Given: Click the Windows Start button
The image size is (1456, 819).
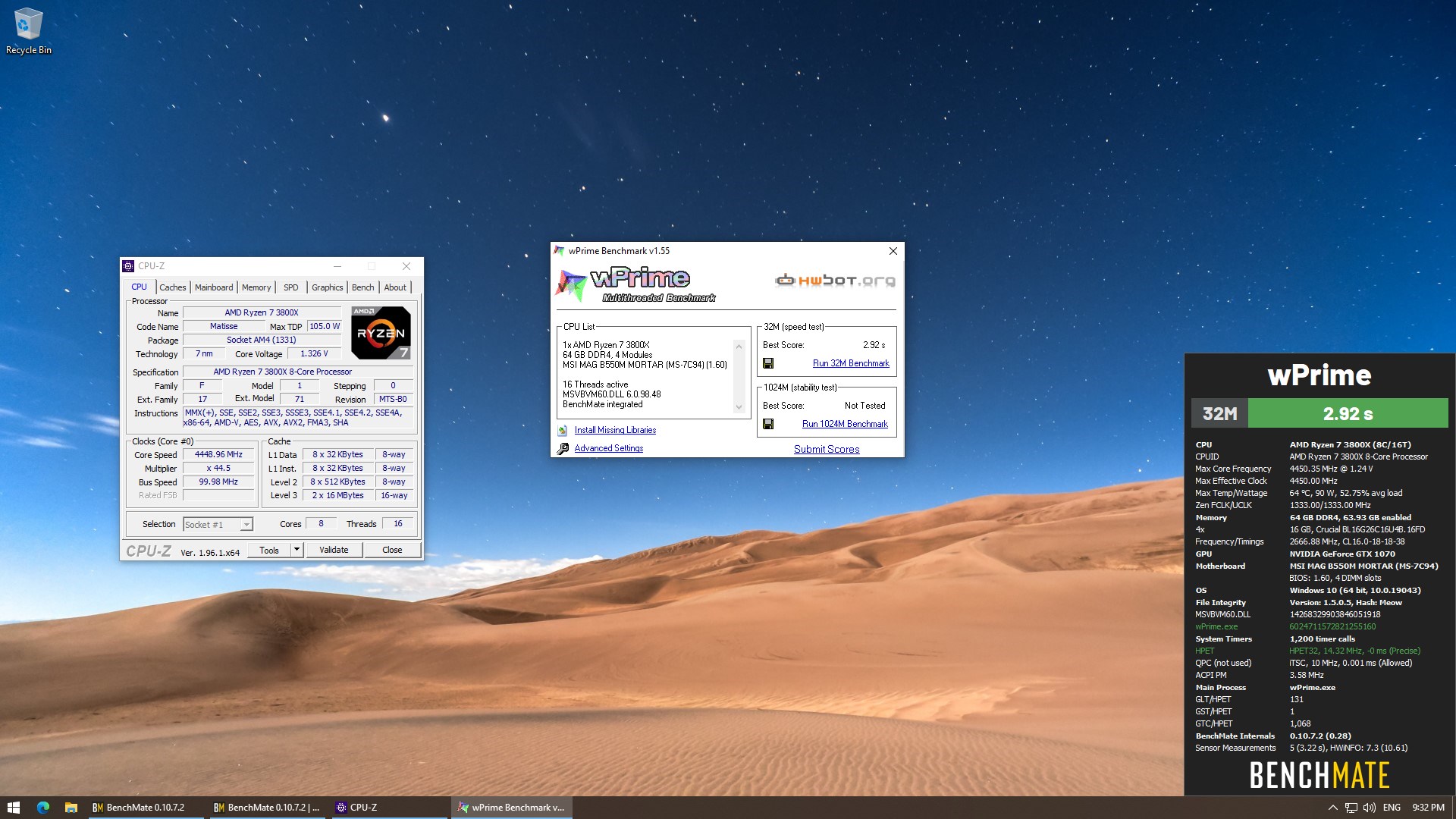Looking at the screenshot, I should [x=13, y=808].
